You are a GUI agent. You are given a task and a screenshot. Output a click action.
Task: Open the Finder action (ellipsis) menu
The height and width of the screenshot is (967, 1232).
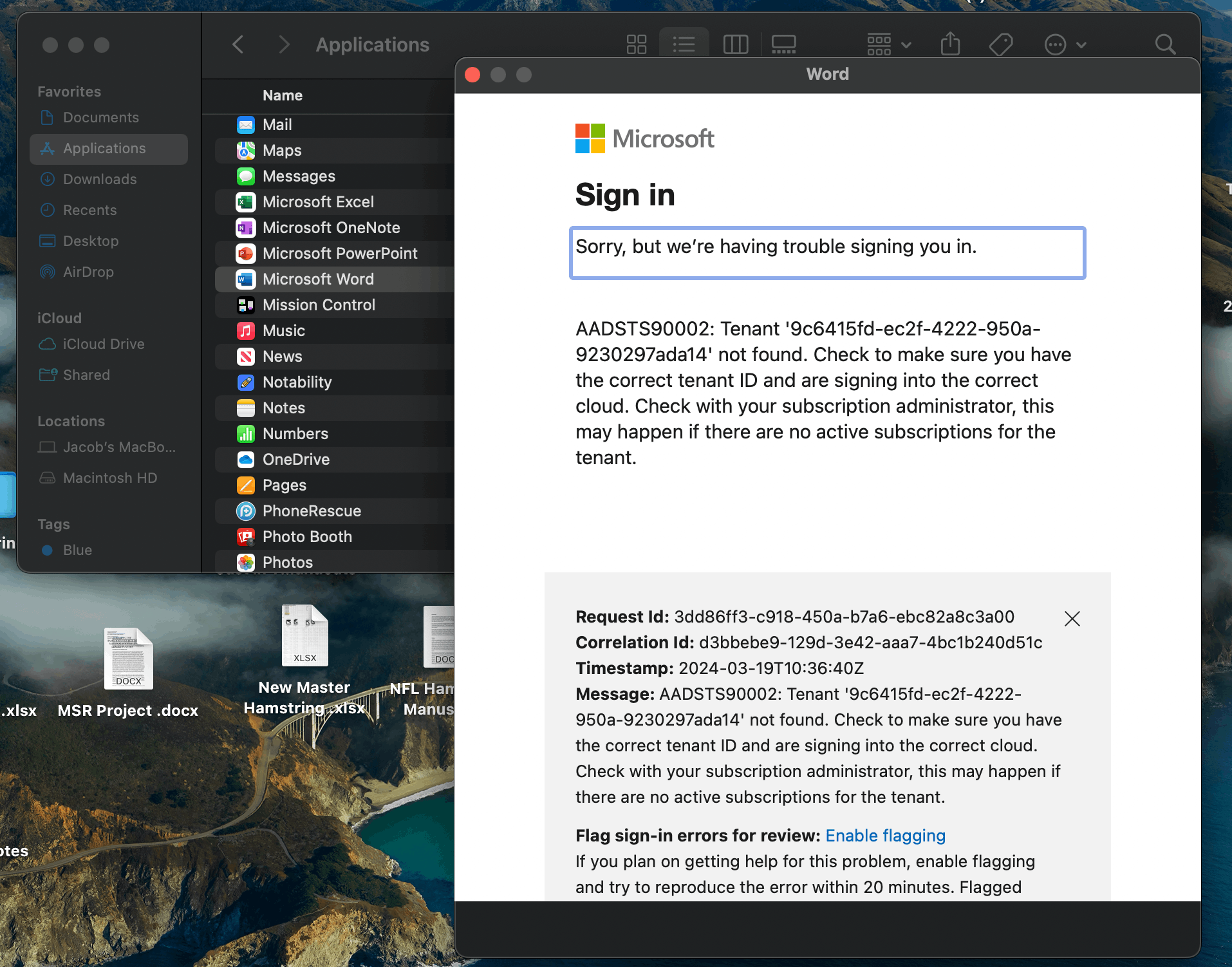(x=1065, y=44)
